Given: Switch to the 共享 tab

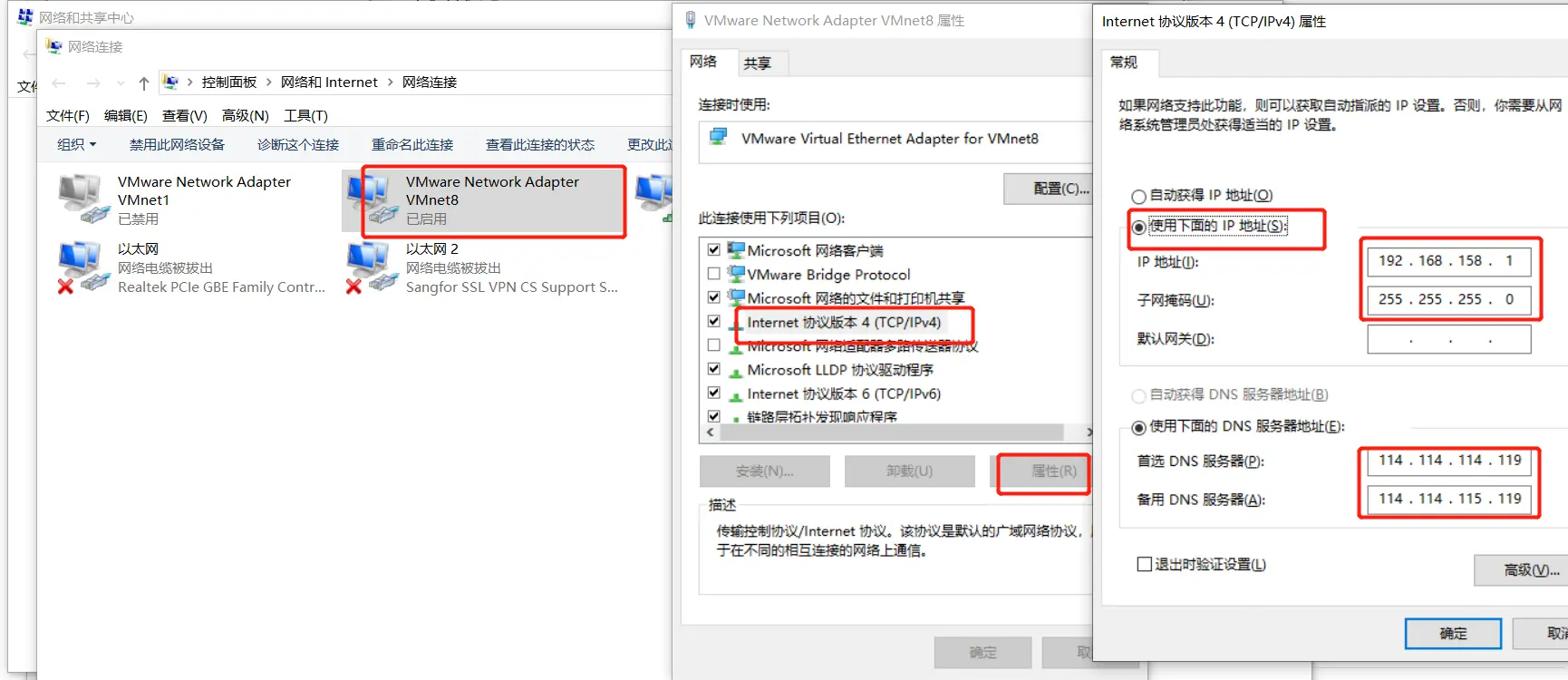Looking at the screenshot, I should pyautogui.click(x=758, y=63).
